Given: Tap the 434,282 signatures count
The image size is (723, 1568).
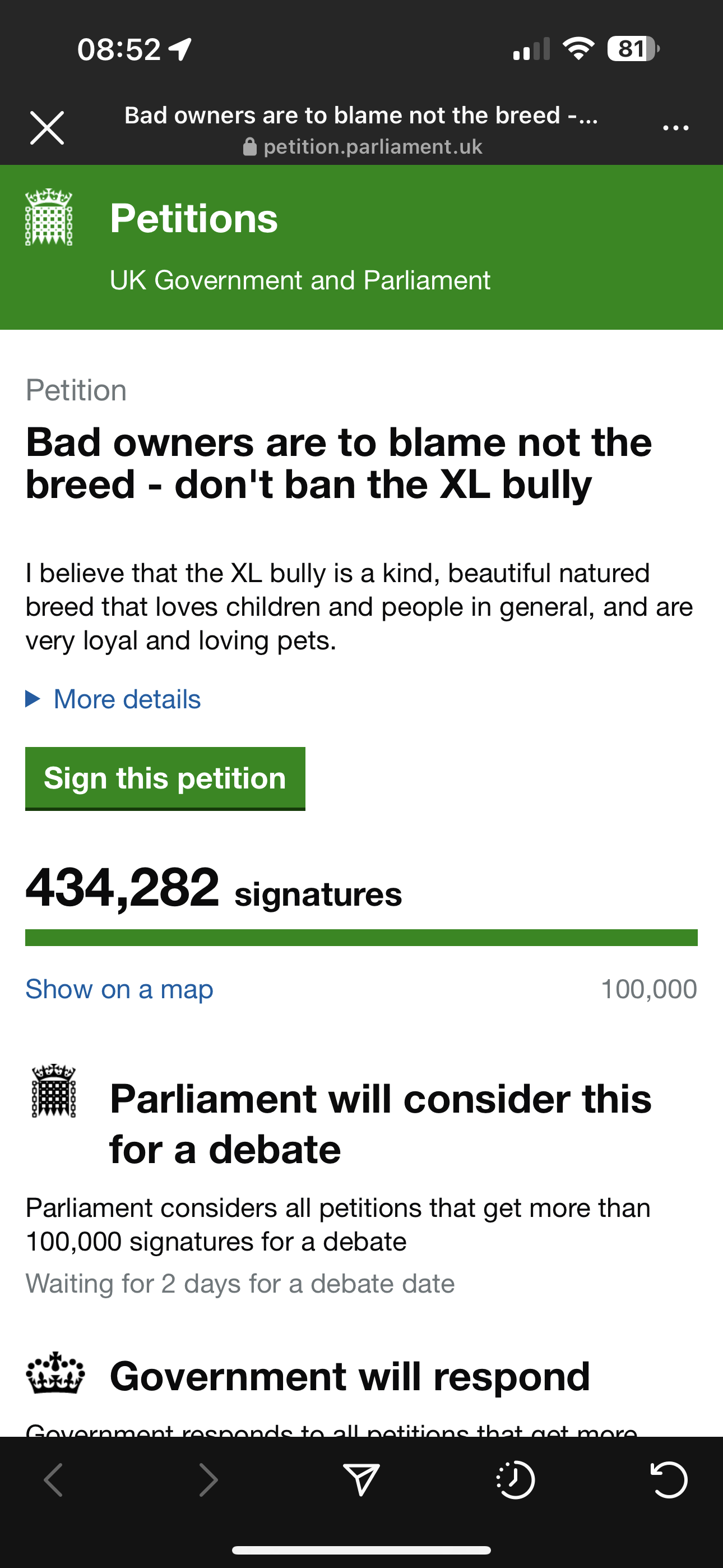Looking at the screenshot, I should [214, 889].
